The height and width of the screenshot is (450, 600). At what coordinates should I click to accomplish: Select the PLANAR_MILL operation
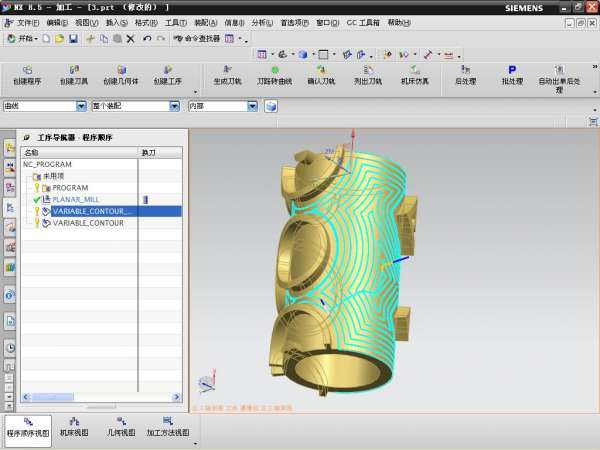[x=75, y=199]
